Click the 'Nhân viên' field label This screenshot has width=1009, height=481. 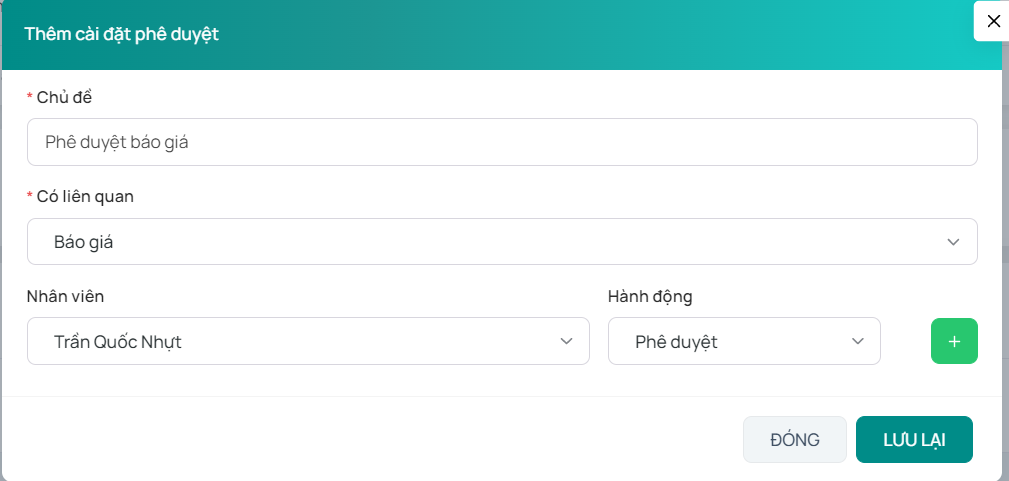(x=65, y=296)
